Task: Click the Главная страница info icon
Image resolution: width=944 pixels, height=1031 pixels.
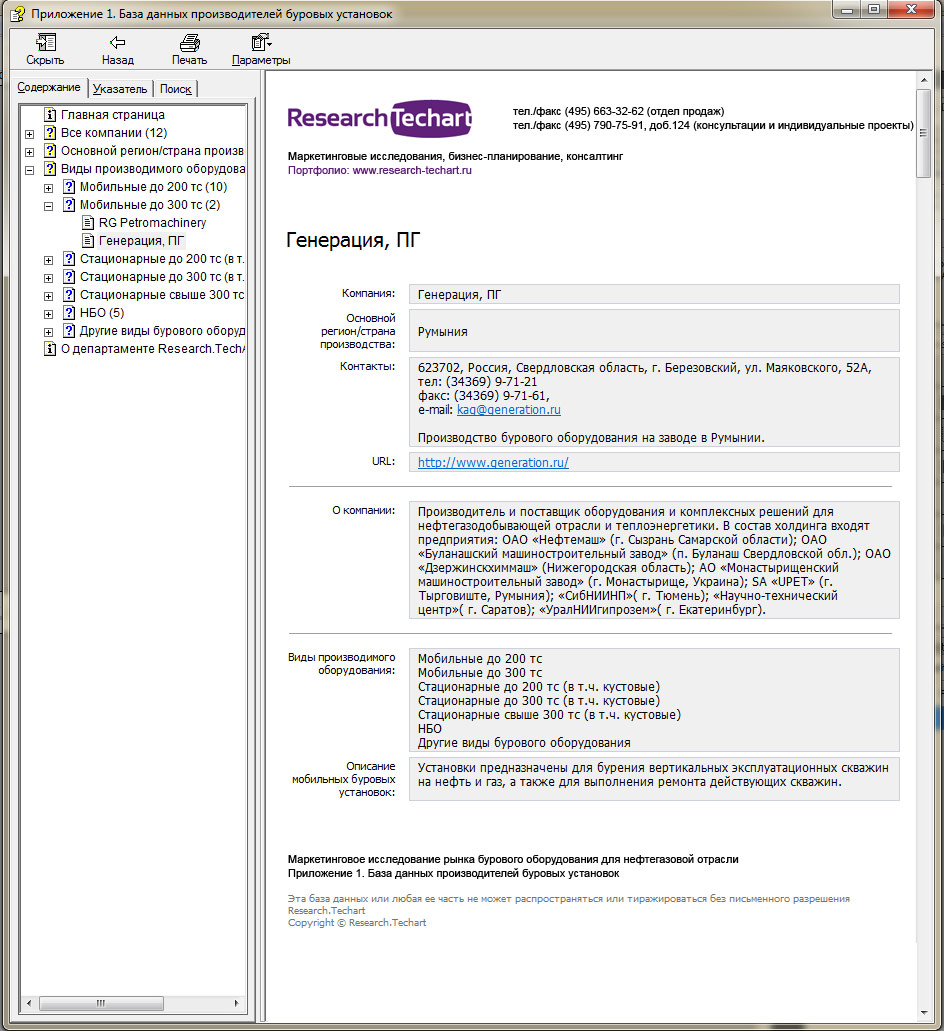Action: (x=50, y=114)
